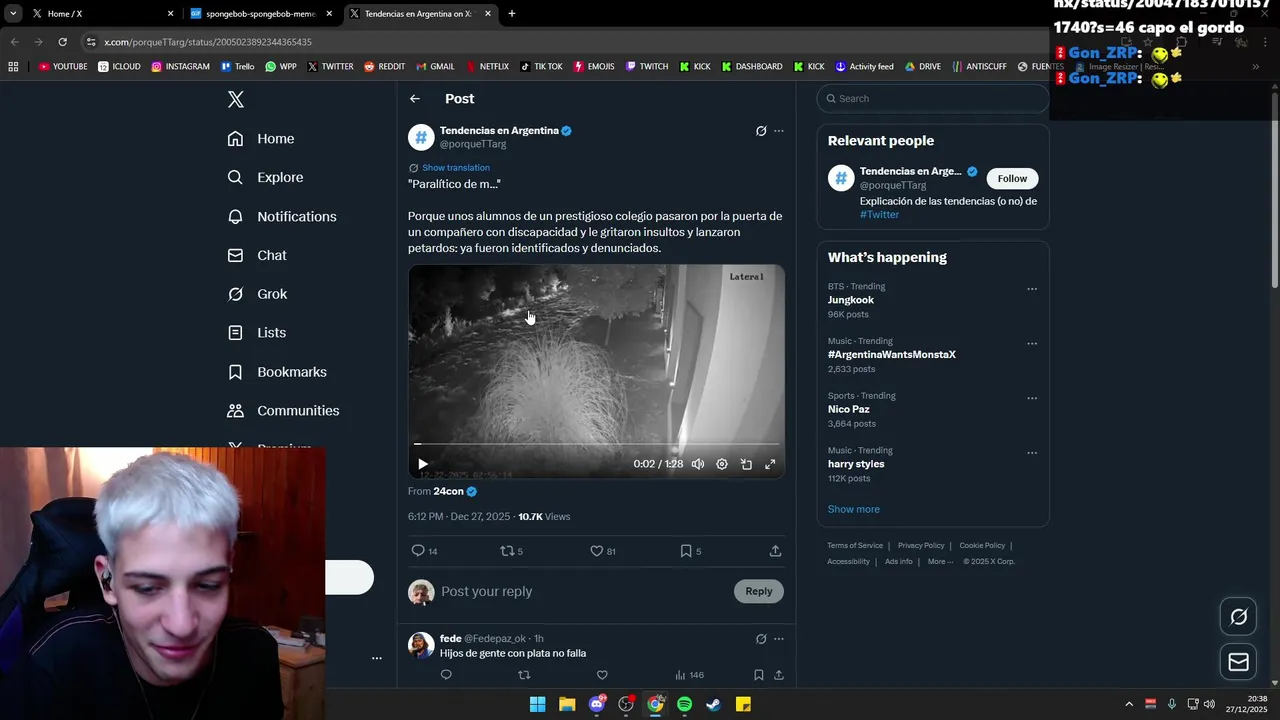This screenshot has height=720, width=1280.
Task: Open browser tab search dropdown
Action: (x=13, y=14)
